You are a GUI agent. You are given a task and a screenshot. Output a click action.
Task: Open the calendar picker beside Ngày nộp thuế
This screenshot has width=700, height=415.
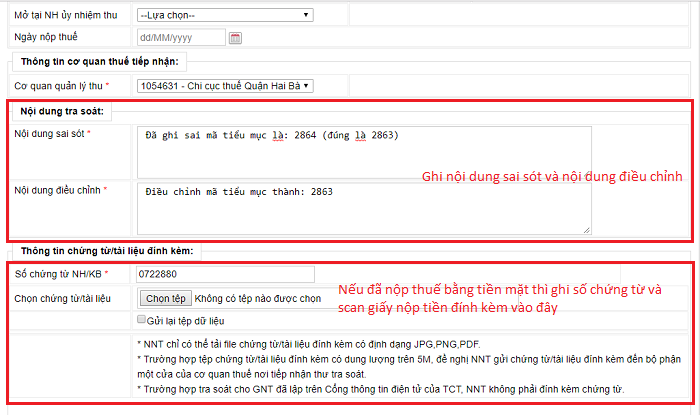[x=236, y=38]
